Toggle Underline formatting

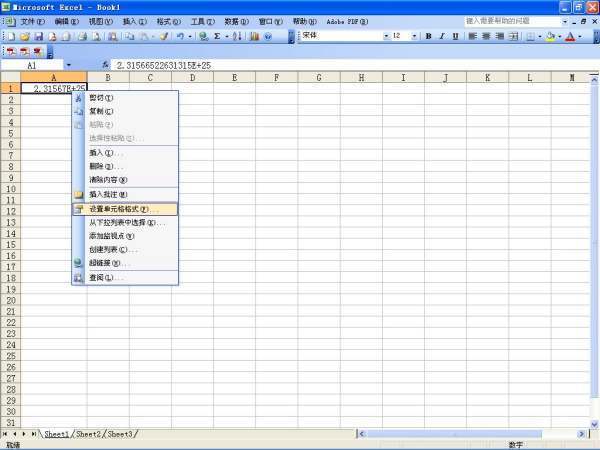point(456,36)
